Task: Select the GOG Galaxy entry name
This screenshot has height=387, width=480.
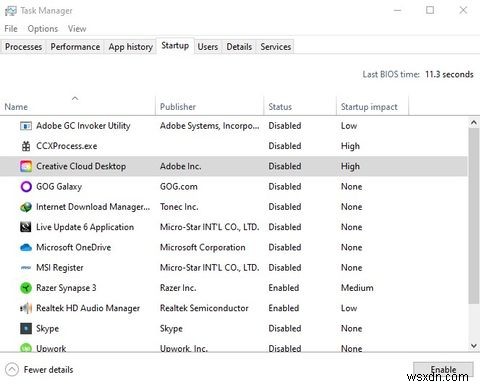Action: [59, 187]
